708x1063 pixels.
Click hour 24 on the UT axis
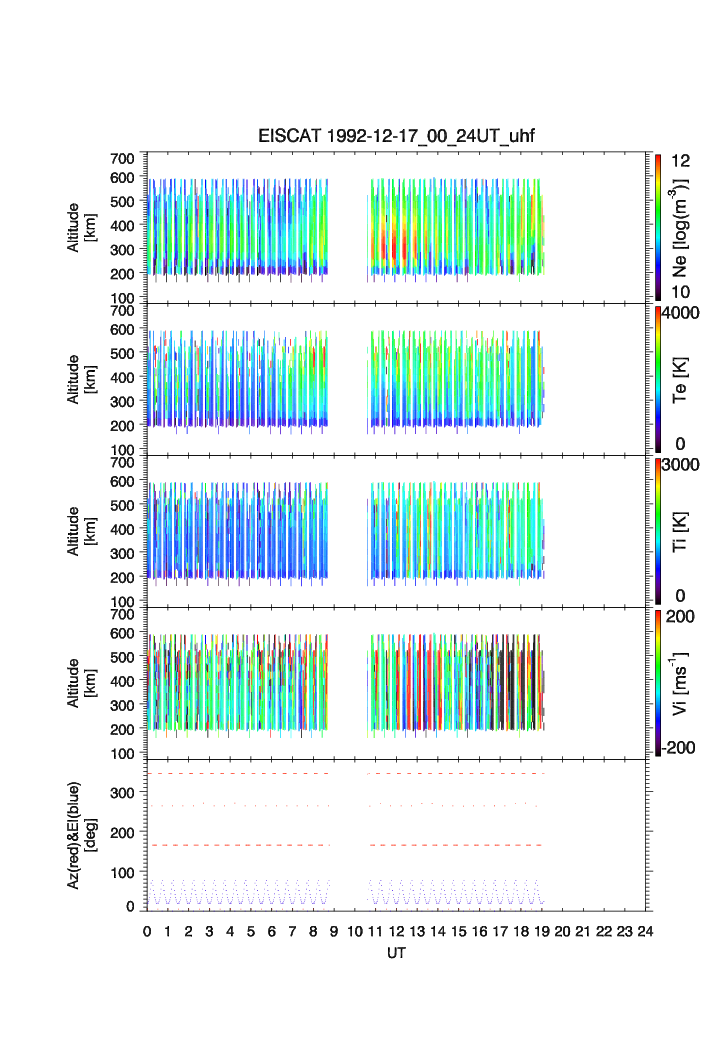click(645, 931)
